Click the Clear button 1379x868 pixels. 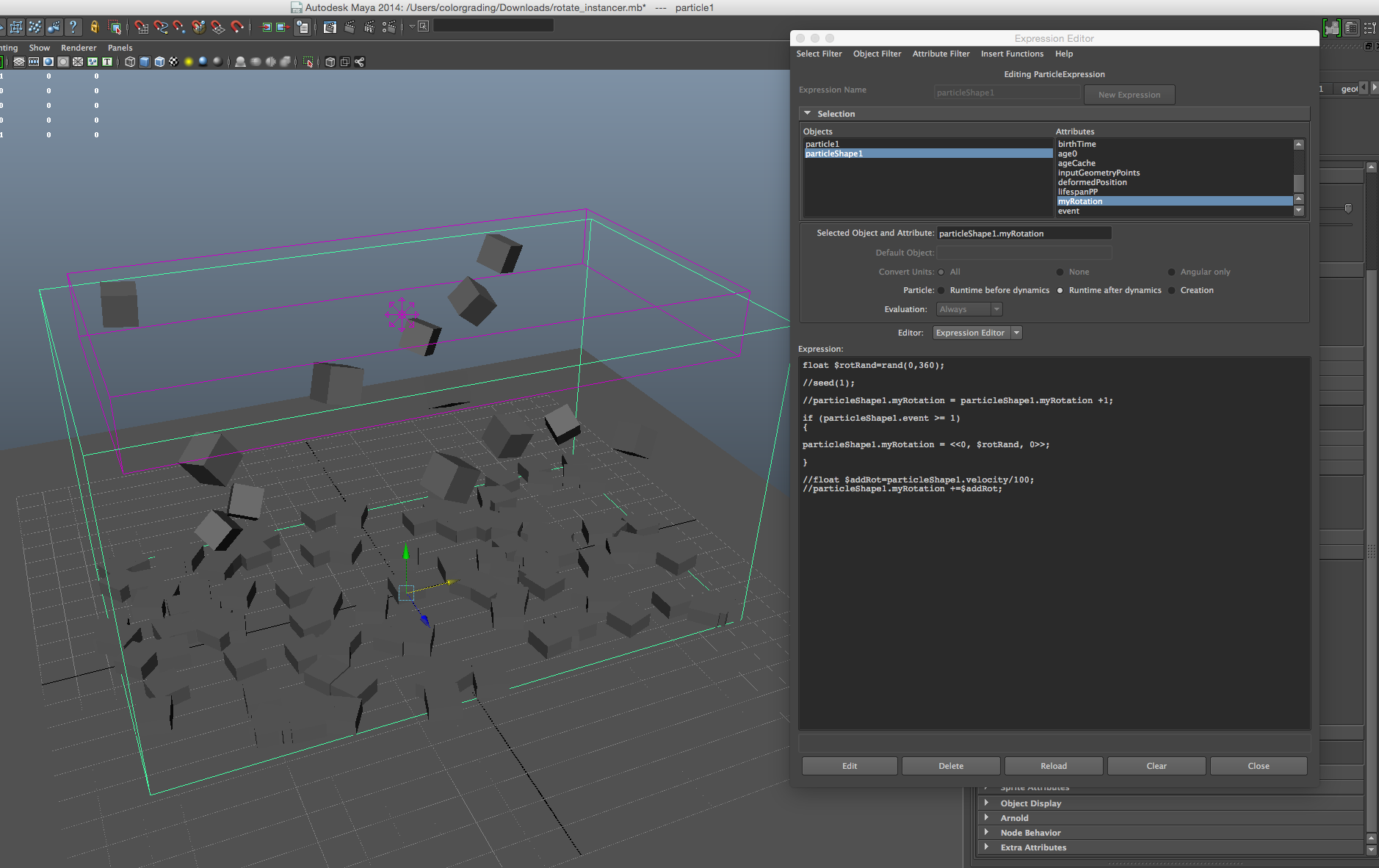point(1157,766)
